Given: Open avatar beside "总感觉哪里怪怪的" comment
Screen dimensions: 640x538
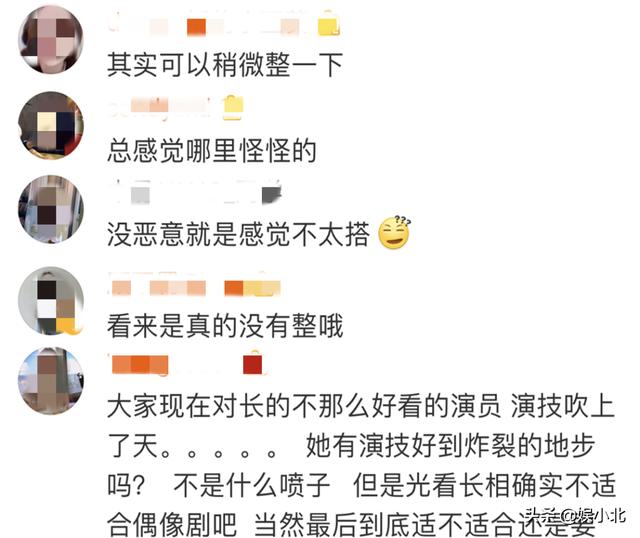Looking at the screenshot, I should (51, 125).
